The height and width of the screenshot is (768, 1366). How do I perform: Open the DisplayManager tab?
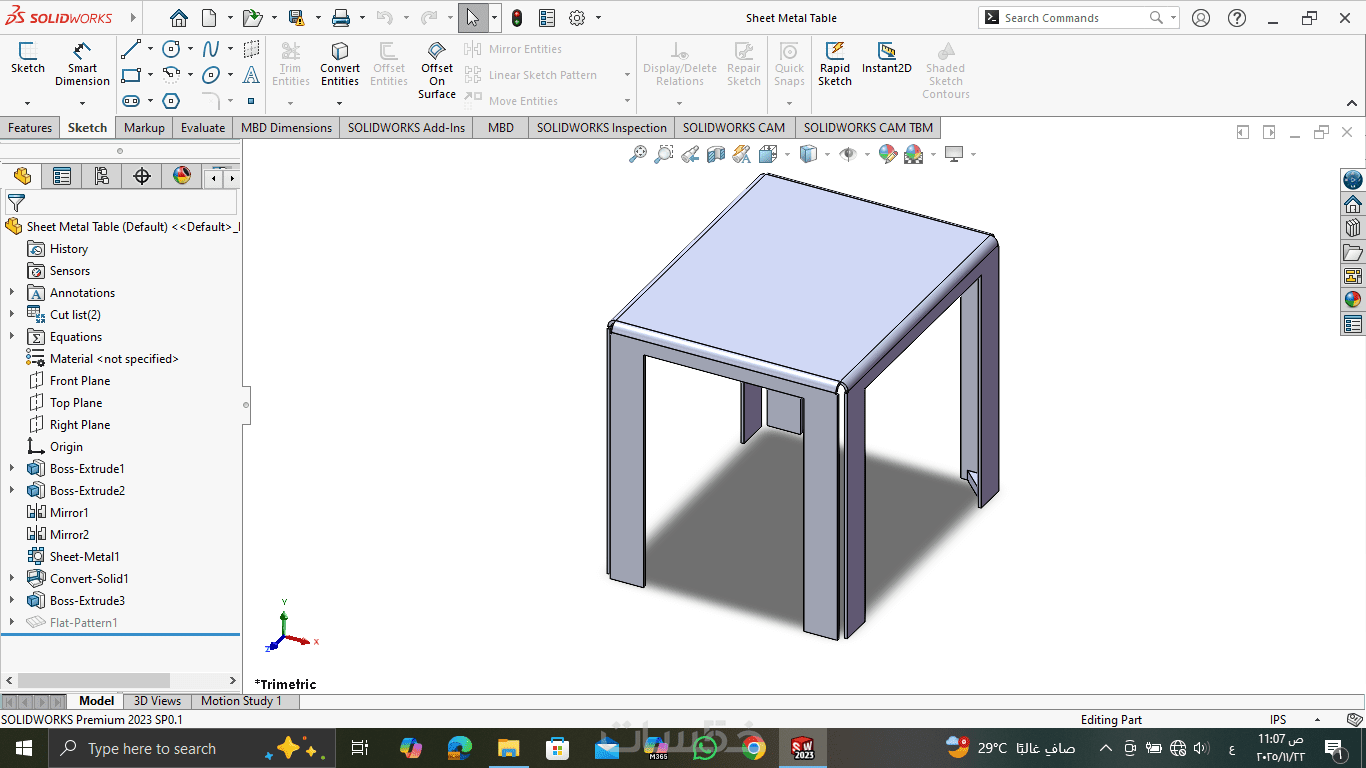pyautogui.click(x=182, y=177)
